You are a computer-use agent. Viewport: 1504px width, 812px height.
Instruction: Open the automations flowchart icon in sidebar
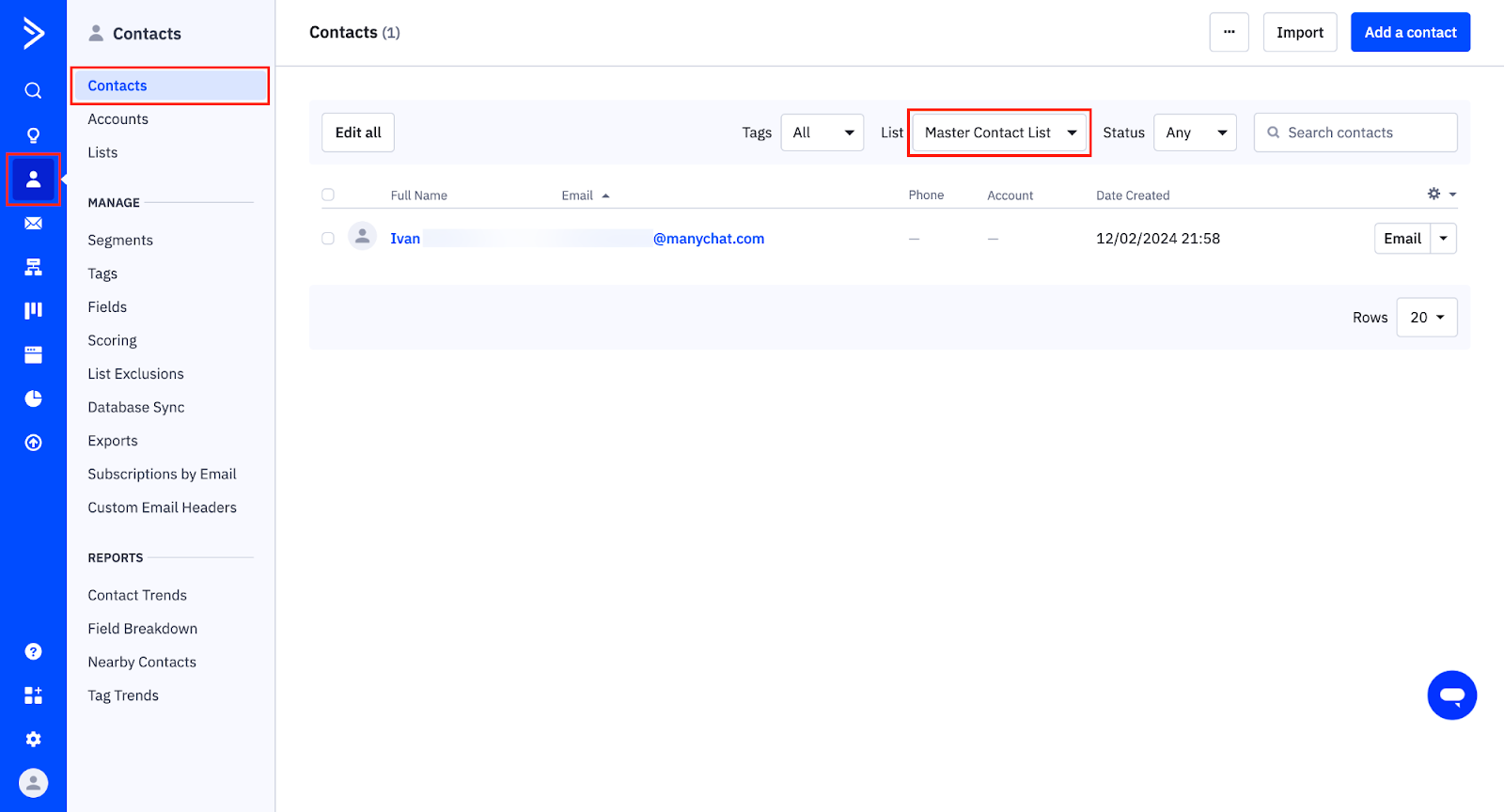pyautogui.click(x=33, y=268)
